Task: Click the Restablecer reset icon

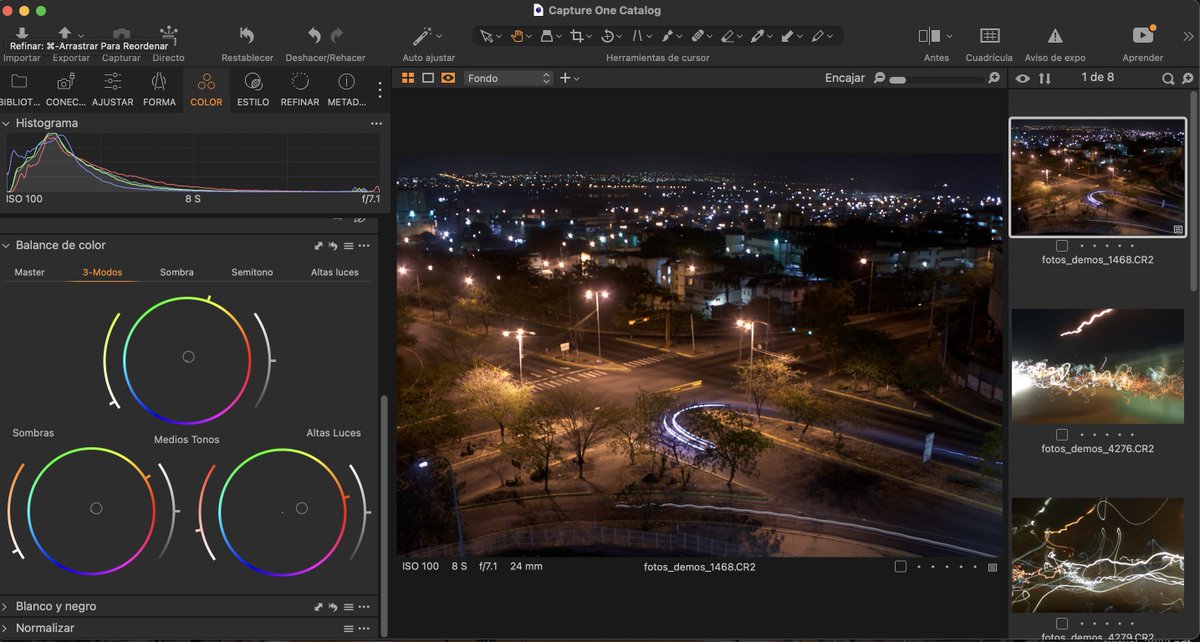Action: pyautogui.click(x=246, y=36)
